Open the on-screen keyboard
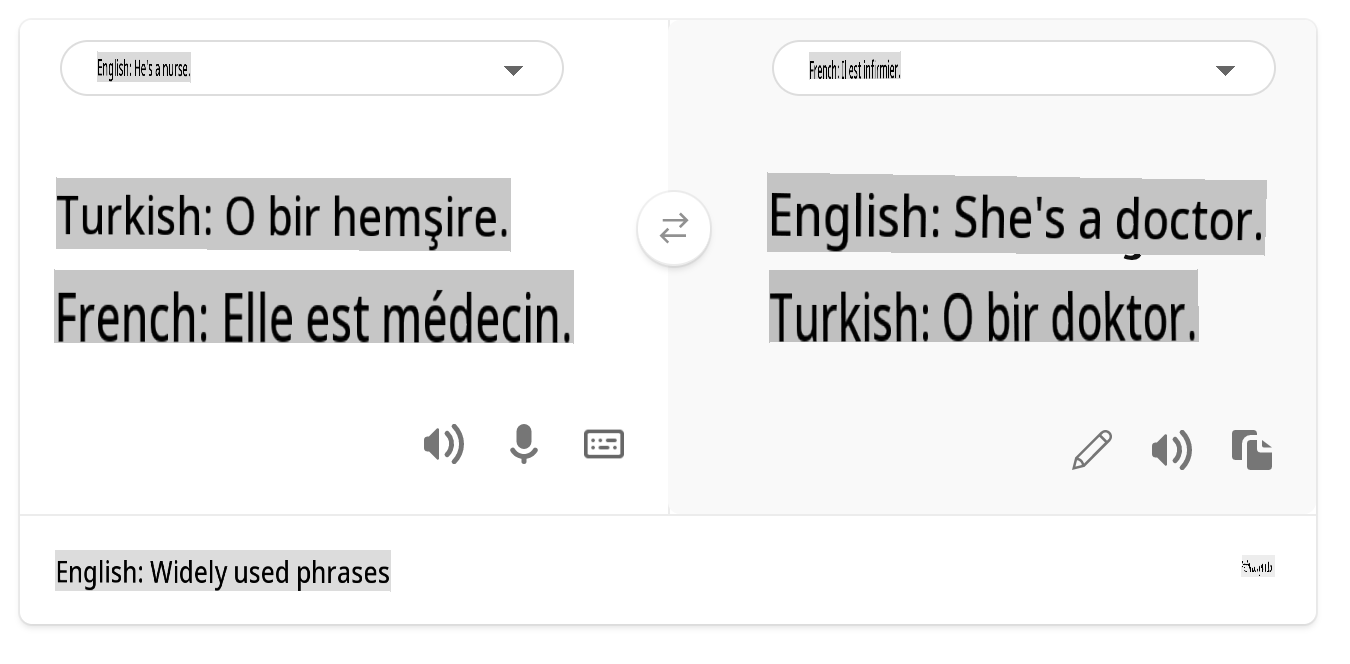 pos(604,444)
